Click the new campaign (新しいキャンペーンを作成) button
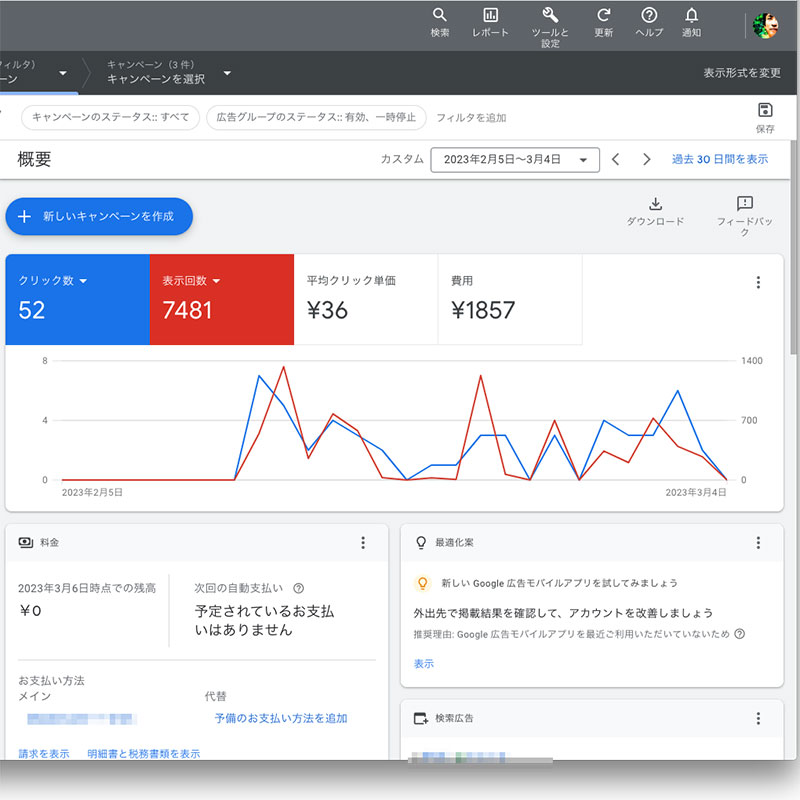The height and width of the screenshot is (800, 800). click(x=98, y=216)
